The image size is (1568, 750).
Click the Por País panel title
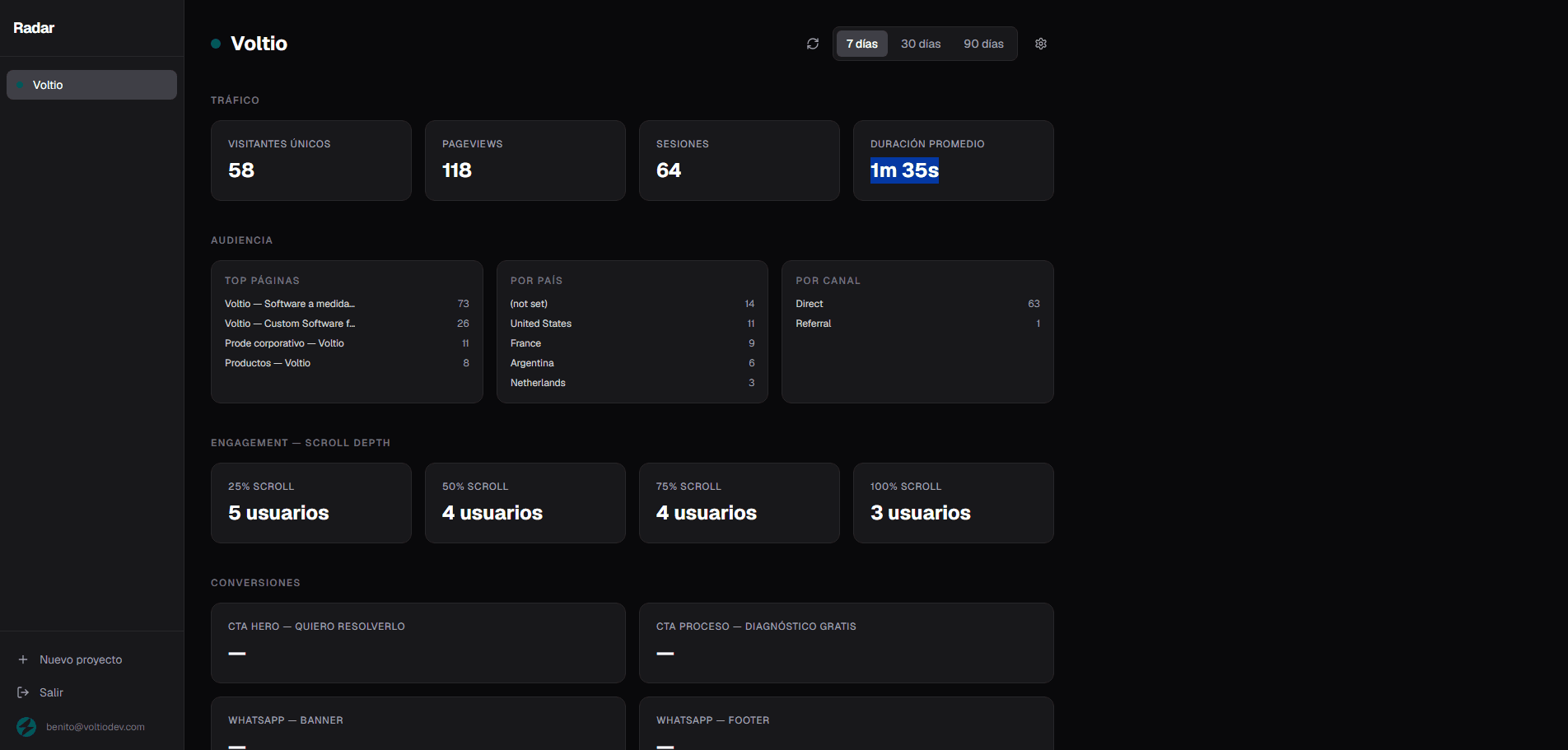536,281
